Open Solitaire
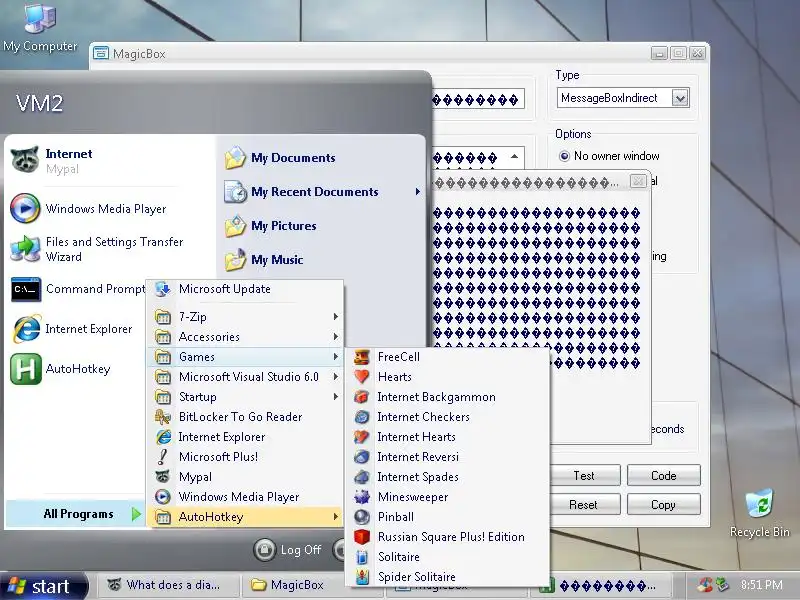 click(447, 557)
